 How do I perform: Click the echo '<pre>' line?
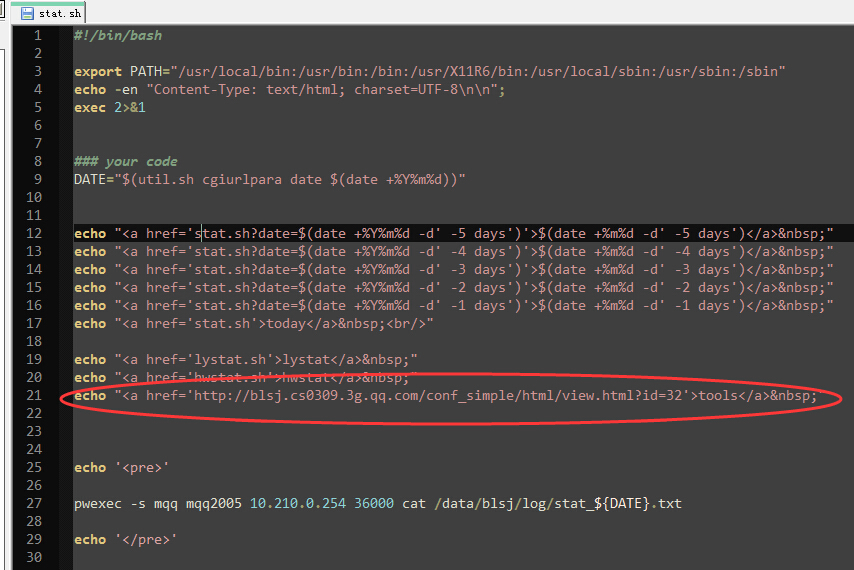(122, 467)
